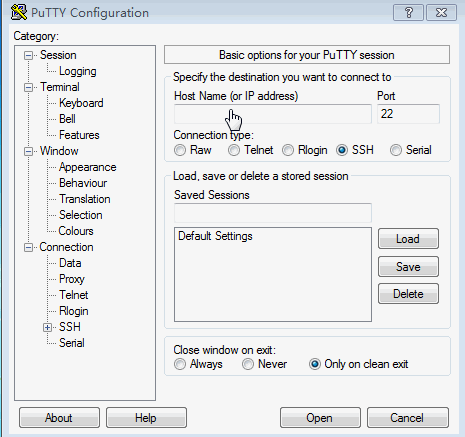
Task: Open the Telnet category in tree
Action: click(73, 295)
